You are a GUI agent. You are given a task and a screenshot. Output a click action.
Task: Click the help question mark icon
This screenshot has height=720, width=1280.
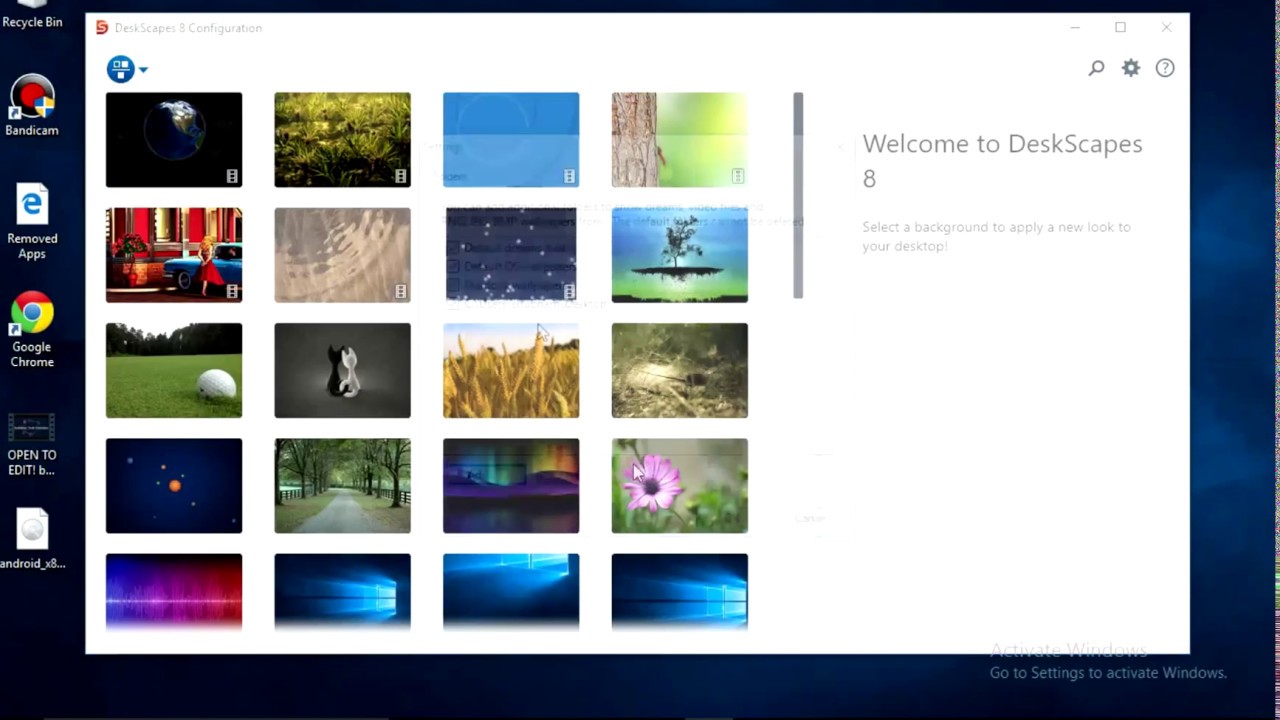click(1165, 68)
